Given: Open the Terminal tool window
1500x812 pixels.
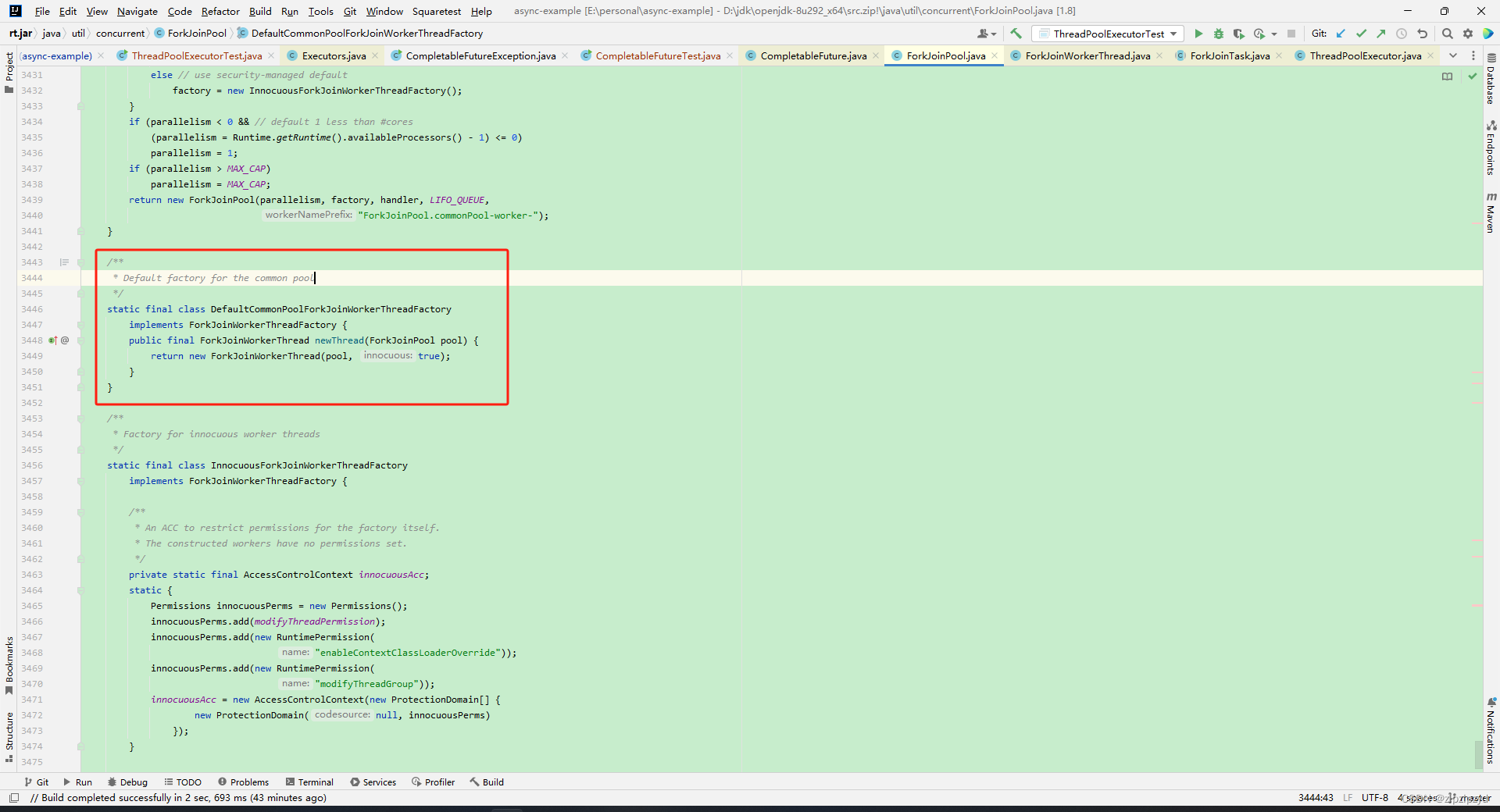Looking at the screenshot, I should point(309,782).
